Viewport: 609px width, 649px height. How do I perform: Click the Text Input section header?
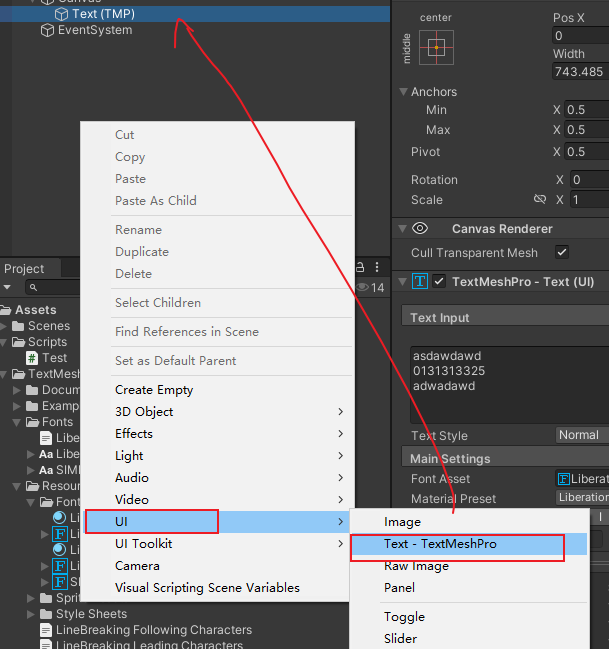coord(505,317)
